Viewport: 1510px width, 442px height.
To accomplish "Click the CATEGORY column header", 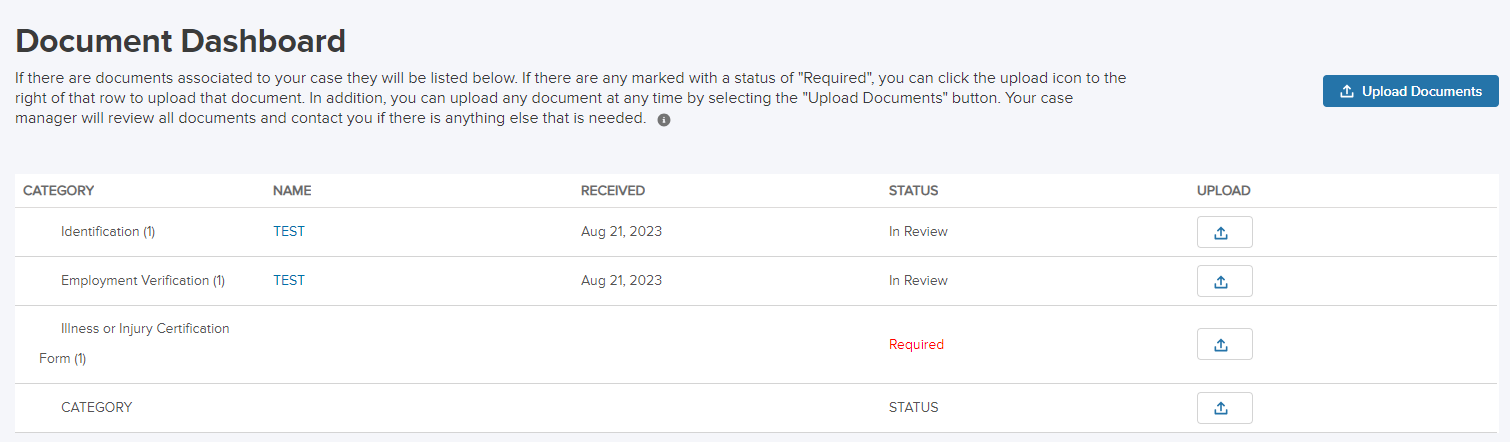I will pyautogui.click(x=58, y=190).
